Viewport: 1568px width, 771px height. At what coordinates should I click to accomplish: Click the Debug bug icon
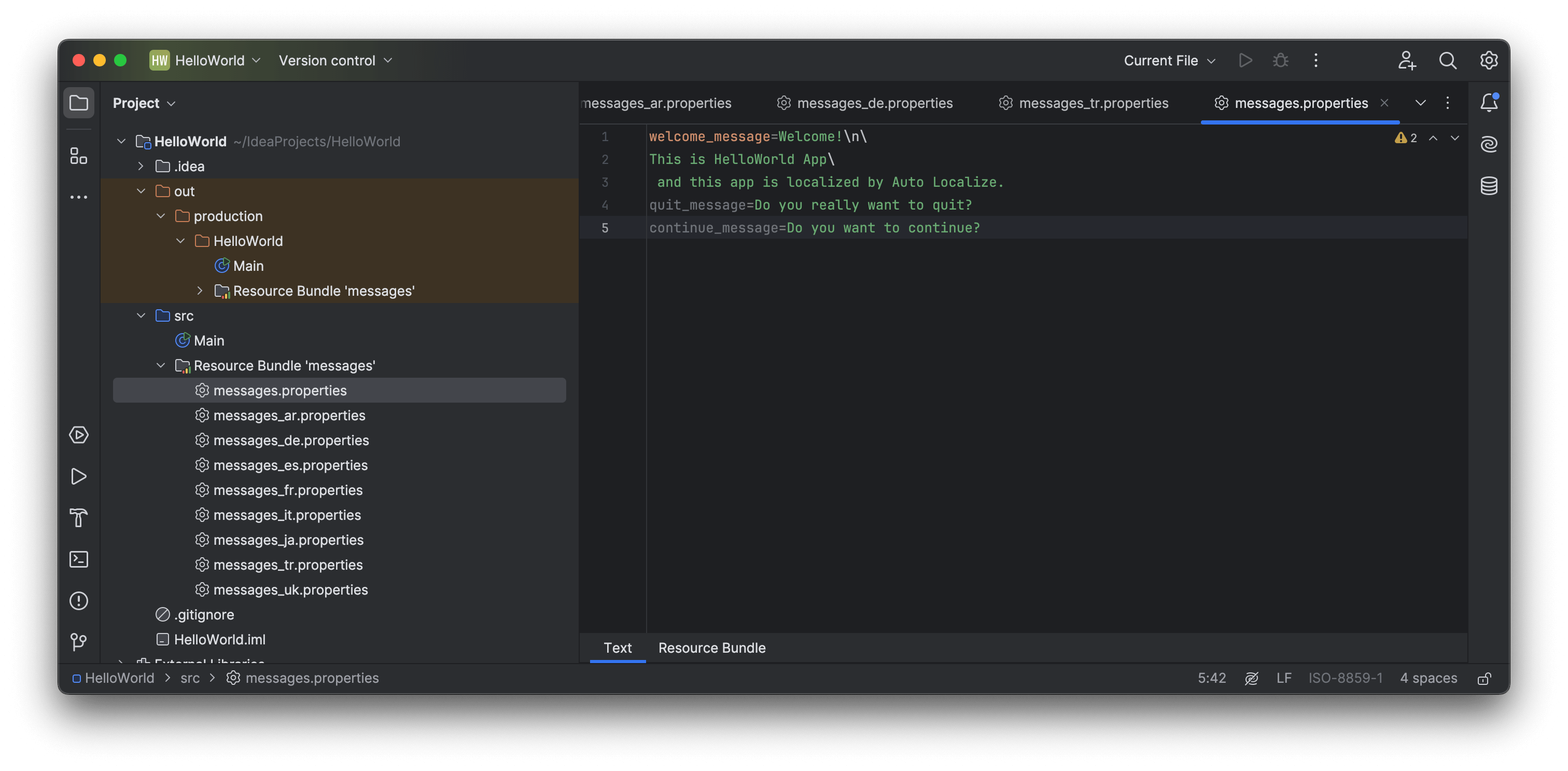(1281, 60)
